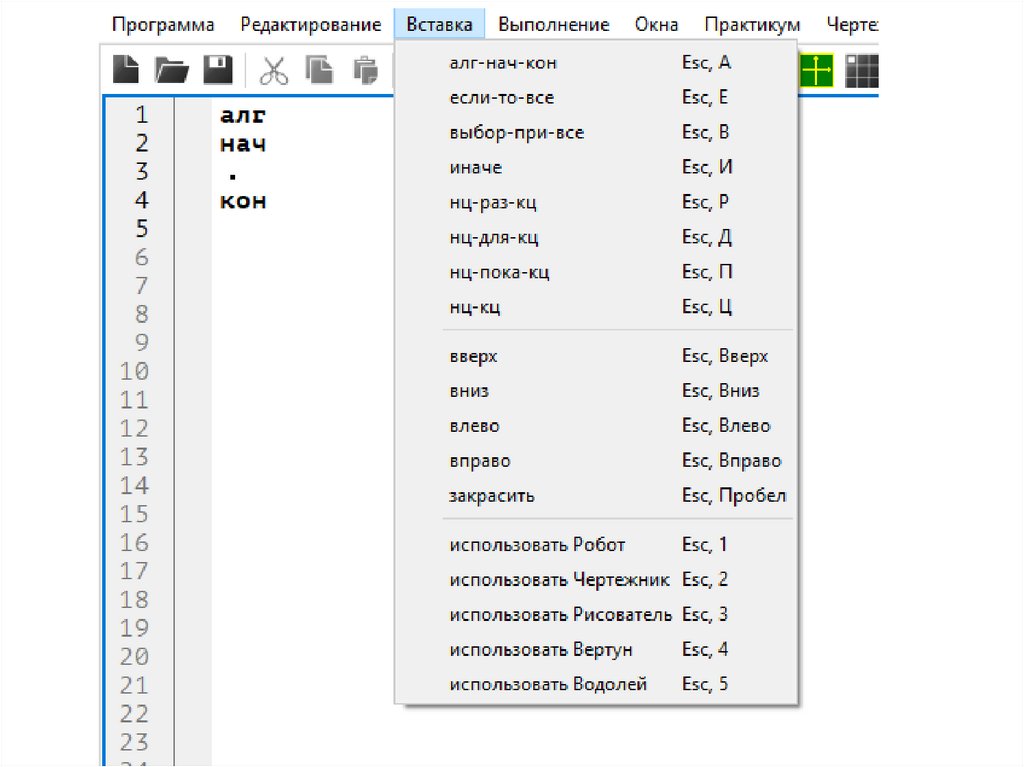Place cursor on editor line 3 with the dot
The height and width of the screenshot is (767, 1024).
point(232,174)
